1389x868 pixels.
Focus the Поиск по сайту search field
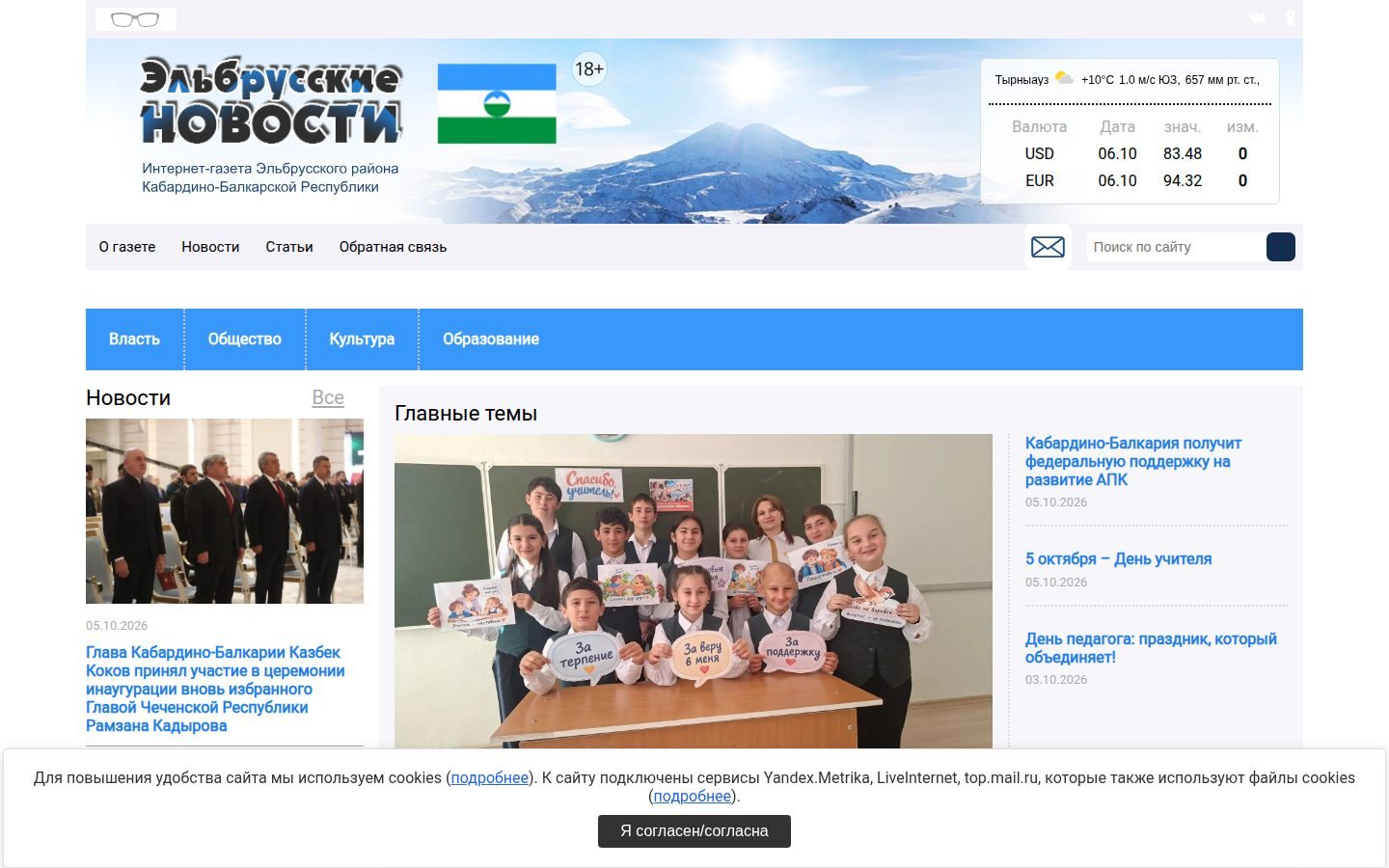(x=1176, y=247)
